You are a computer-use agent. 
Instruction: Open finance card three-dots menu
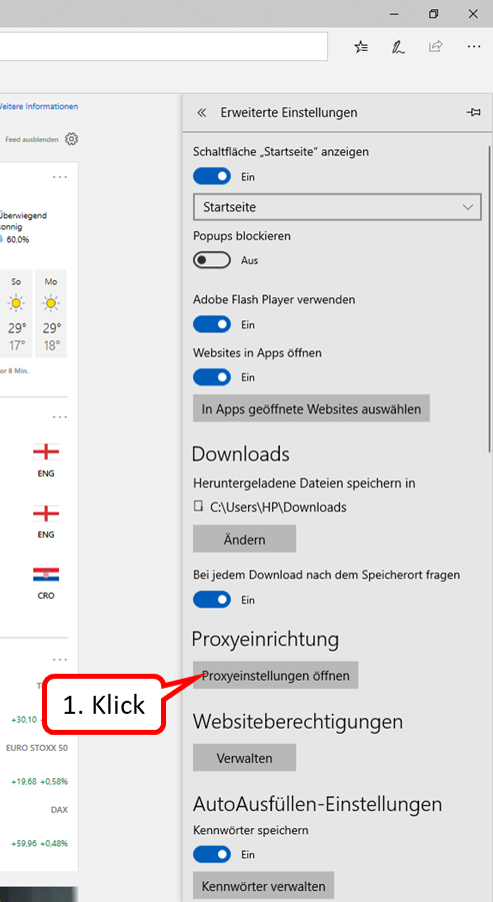click(60, 659)
